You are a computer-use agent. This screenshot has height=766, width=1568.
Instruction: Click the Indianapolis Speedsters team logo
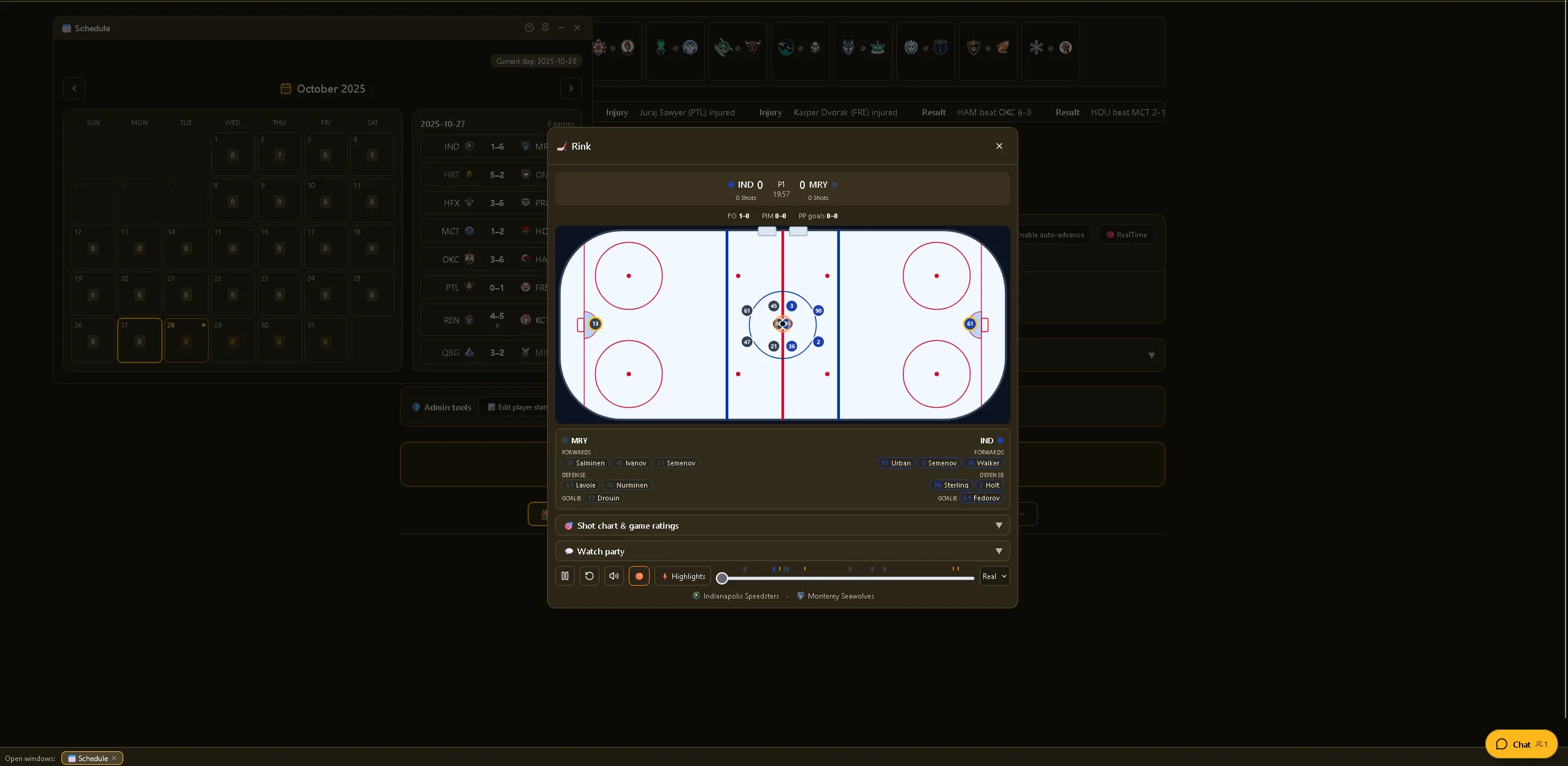point(696,596)
